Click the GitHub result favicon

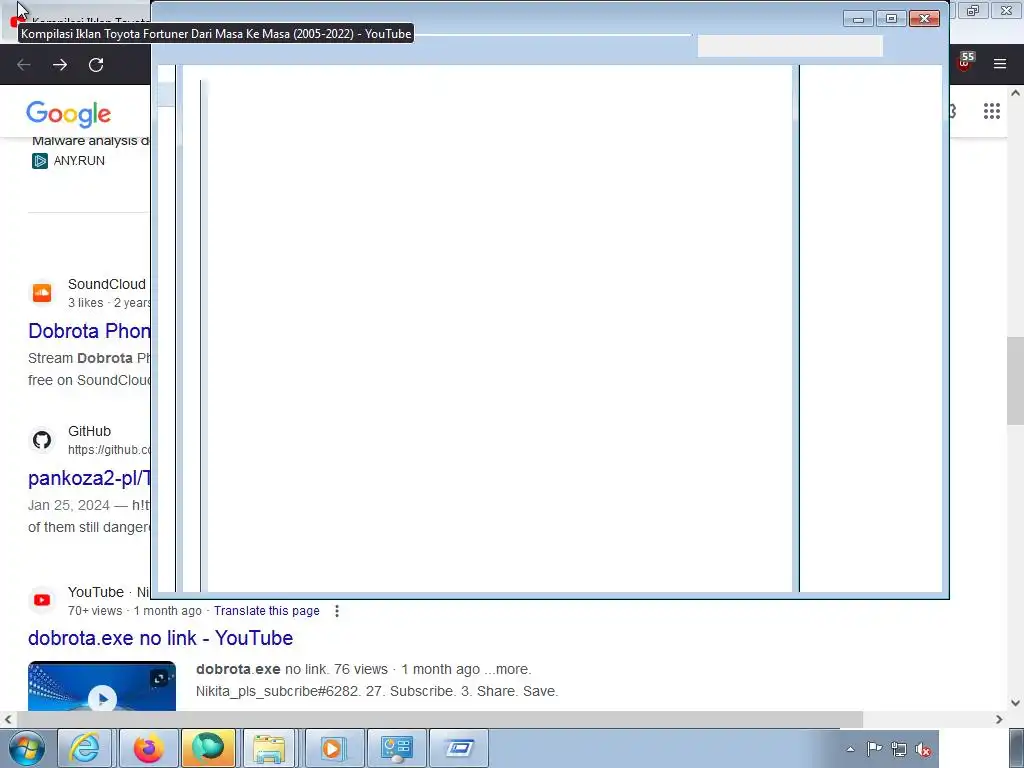click(42, 440)
